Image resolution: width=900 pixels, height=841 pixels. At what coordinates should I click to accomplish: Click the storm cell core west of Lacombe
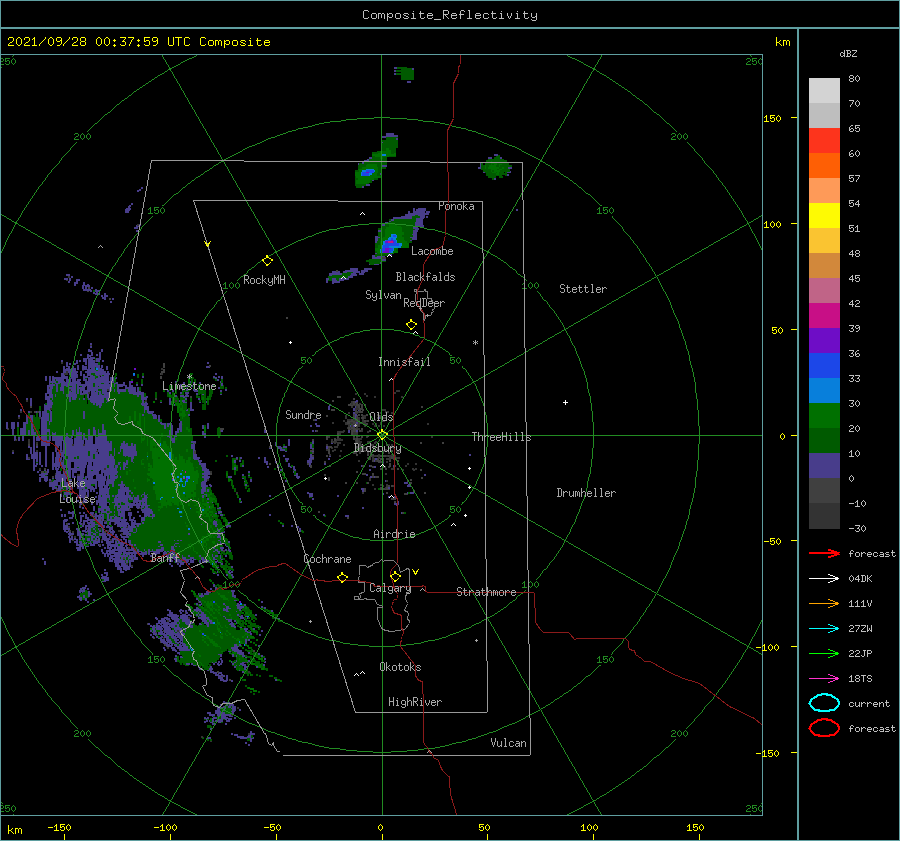tap(391, 243)
